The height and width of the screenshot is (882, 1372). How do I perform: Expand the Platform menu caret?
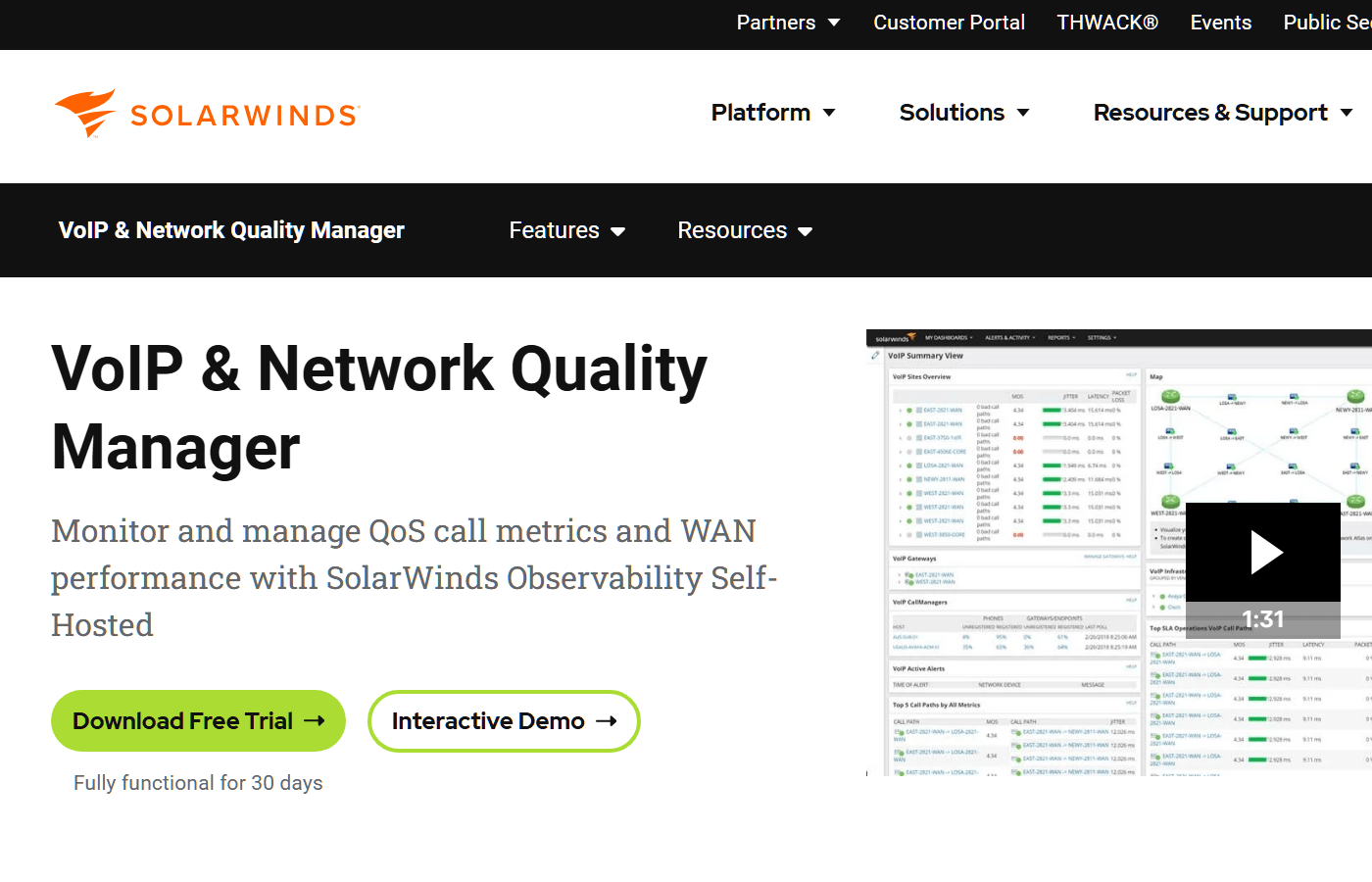[829, 113]
